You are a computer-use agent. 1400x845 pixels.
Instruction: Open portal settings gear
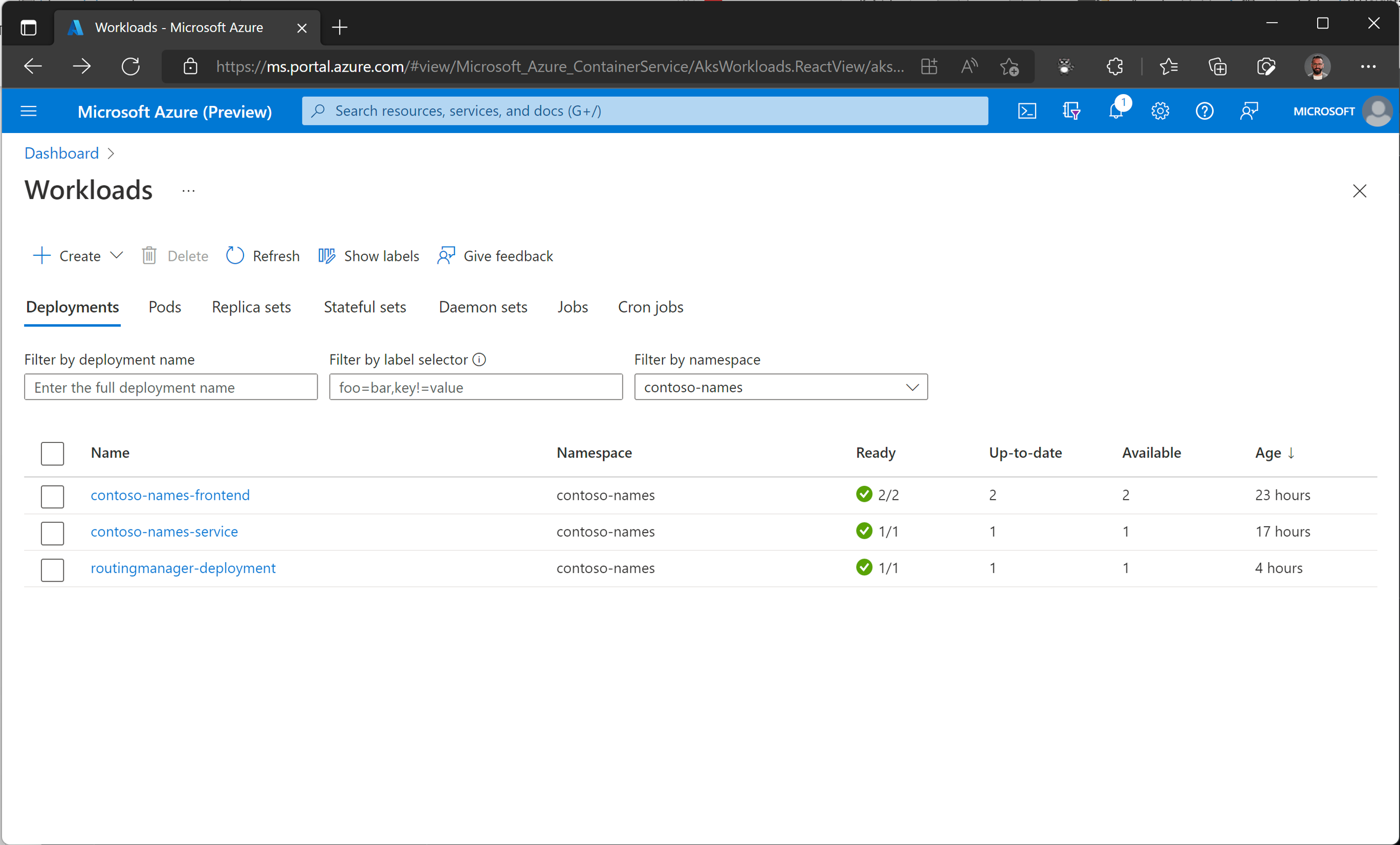tap(1160, 110)
